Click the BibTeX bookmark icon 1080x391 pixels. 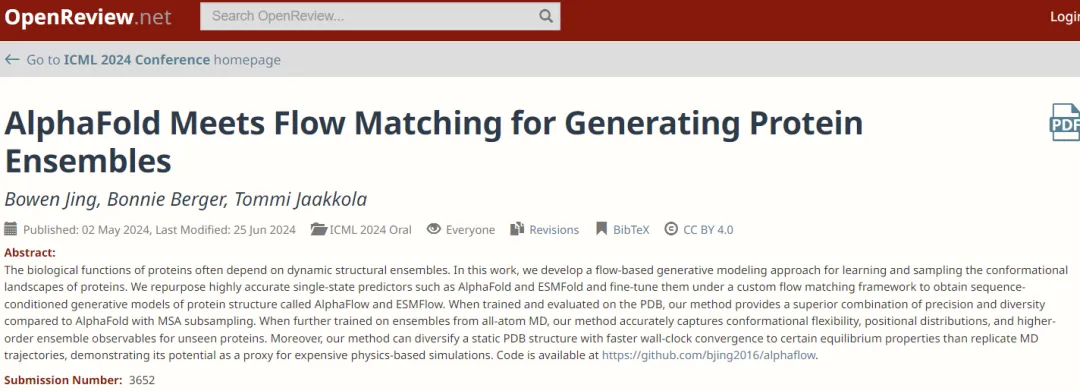point(601,229)
